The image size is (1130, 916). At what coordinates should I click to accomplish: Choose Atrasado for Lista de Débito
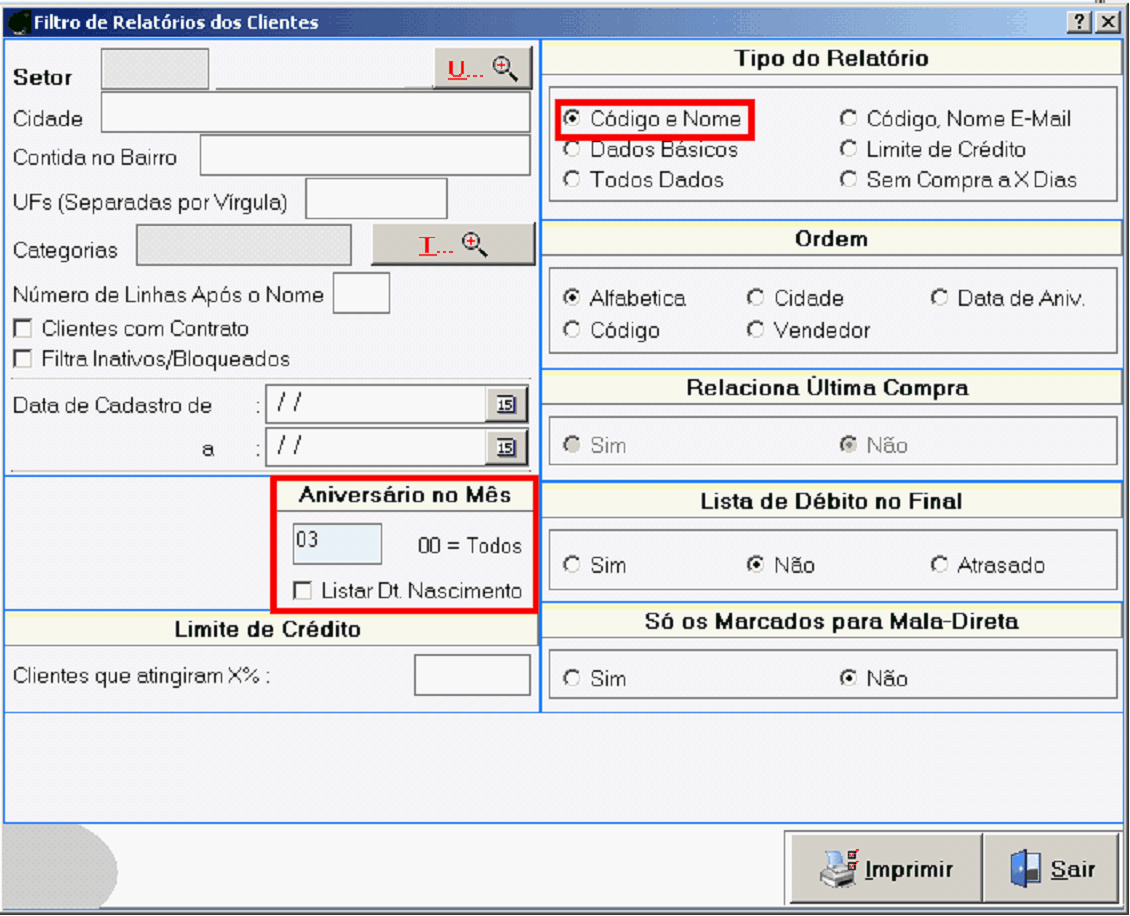pos(939,565)
